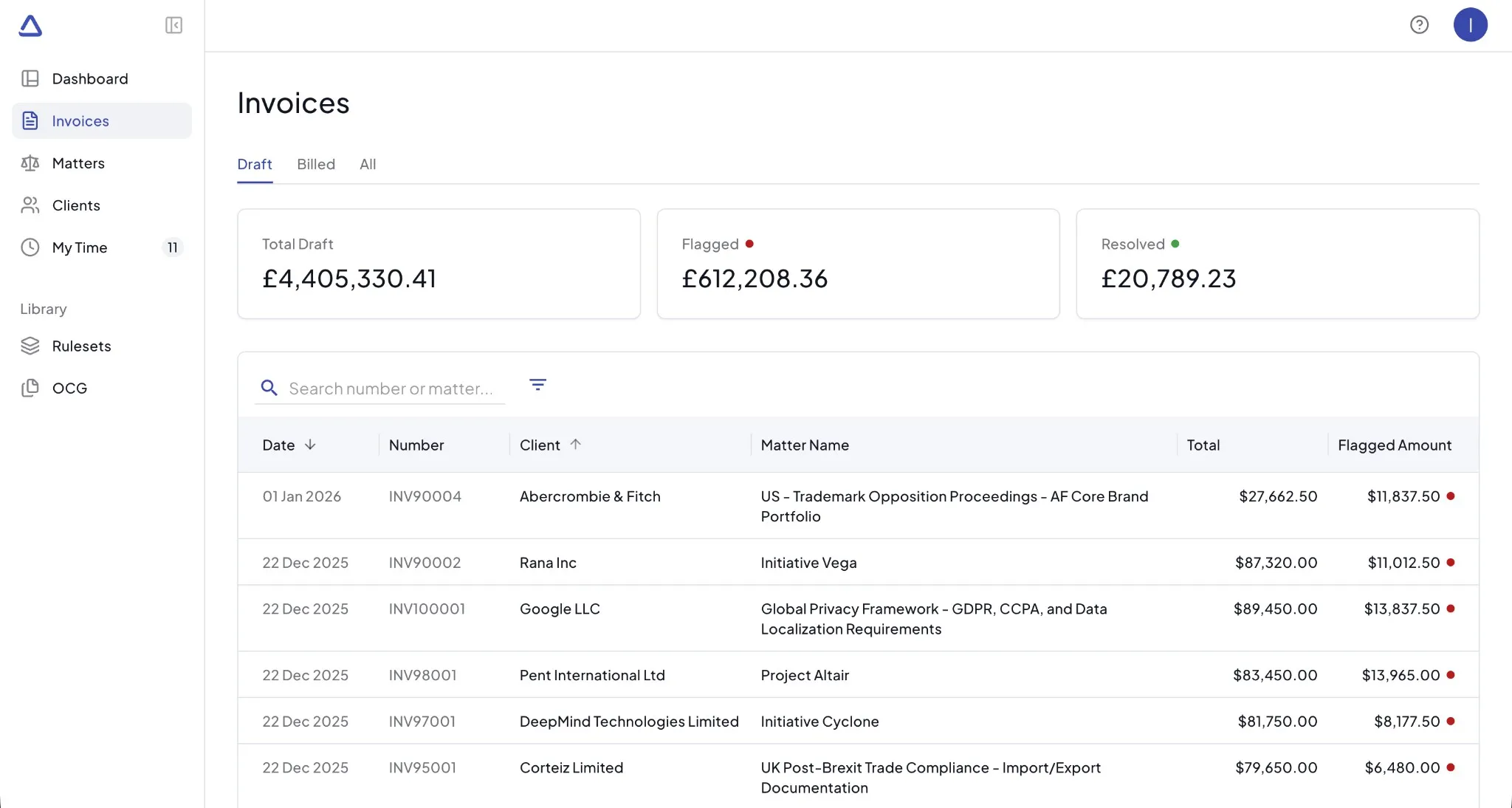Click the Project Altair matter name

click(805, 675)
